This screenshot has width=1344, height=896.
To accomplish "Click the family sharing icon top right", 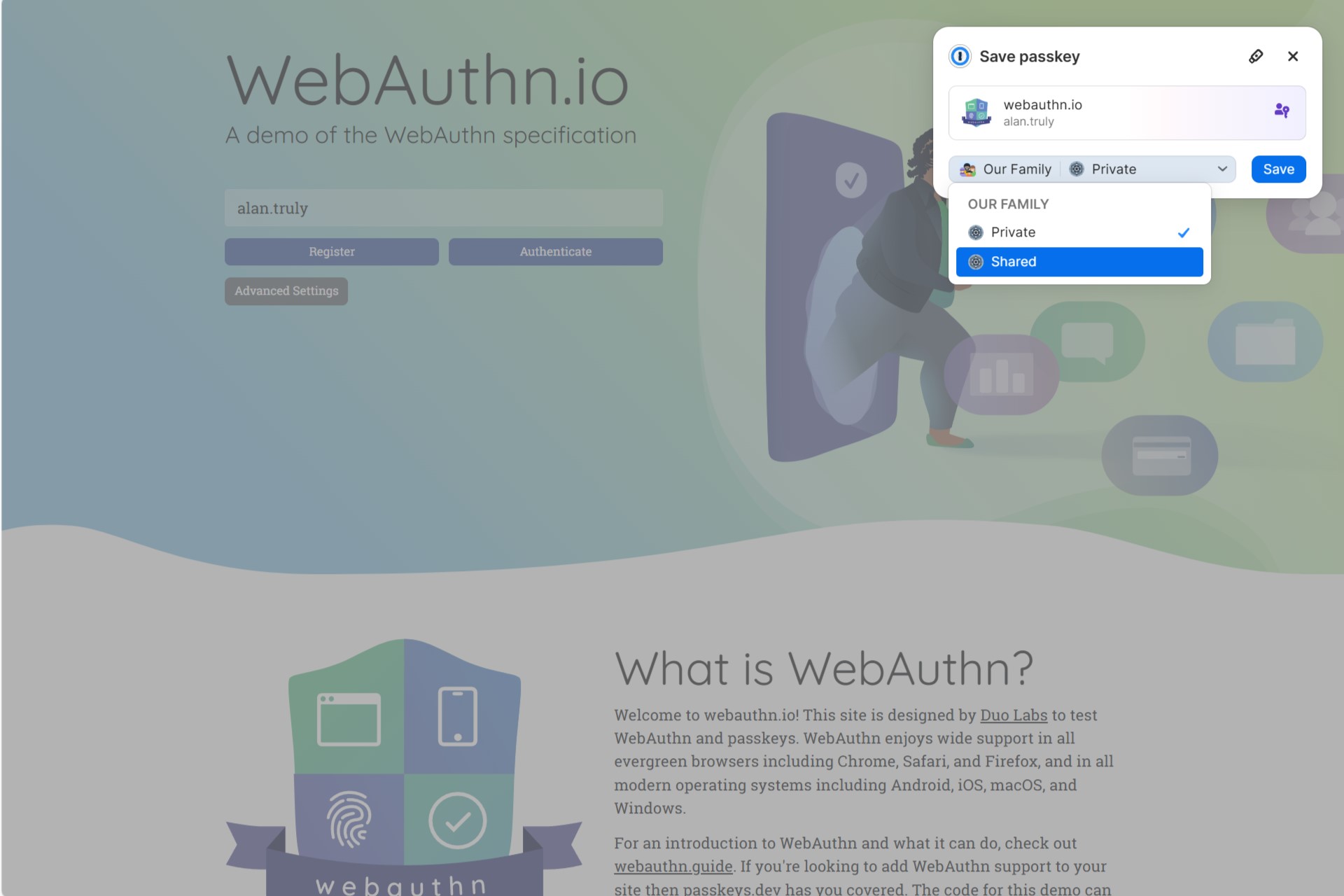I will coord(1281,111).
